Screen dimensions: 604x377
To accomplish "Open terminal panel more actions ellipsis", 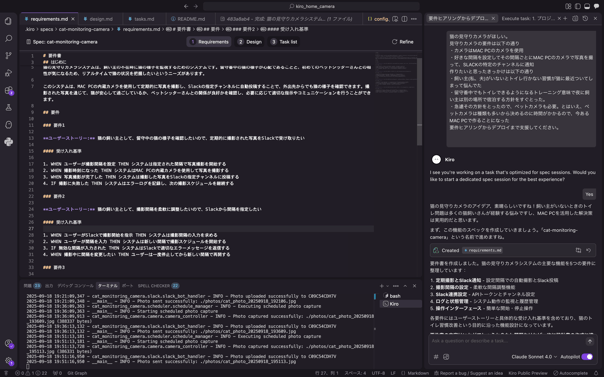I will pyautogui.click(x=396, y=286).
